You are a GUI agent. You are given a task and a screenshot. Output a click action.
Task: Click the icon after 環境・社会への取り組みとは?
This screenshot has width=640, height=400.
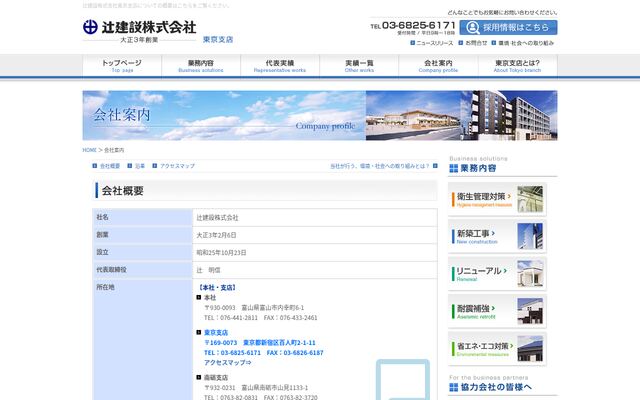(x=435, y=166)
